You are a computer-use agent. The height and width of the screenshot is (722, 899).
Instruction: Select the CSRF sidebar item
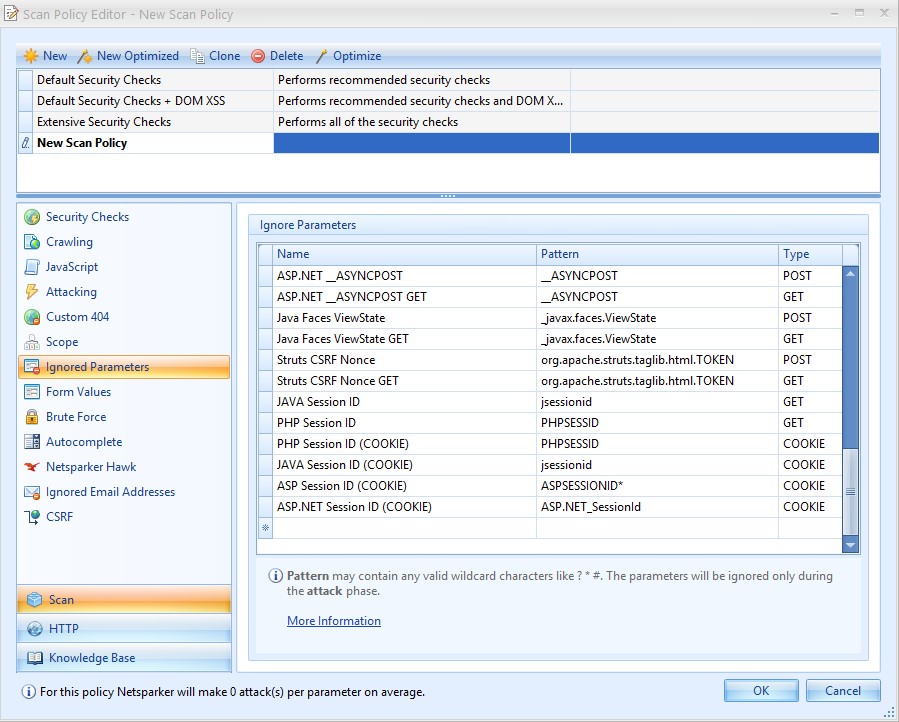point(59,517)
